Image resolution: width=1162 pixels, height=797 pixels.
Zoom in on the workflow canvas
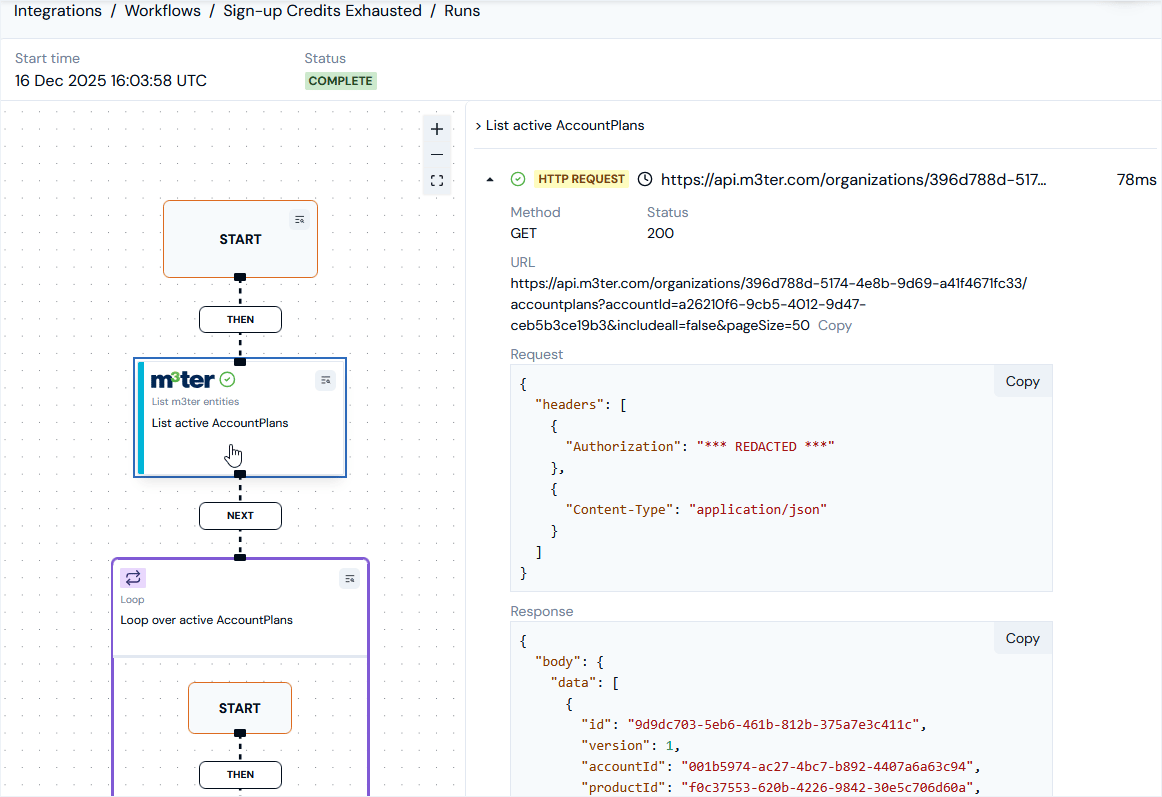pos(437,129)
